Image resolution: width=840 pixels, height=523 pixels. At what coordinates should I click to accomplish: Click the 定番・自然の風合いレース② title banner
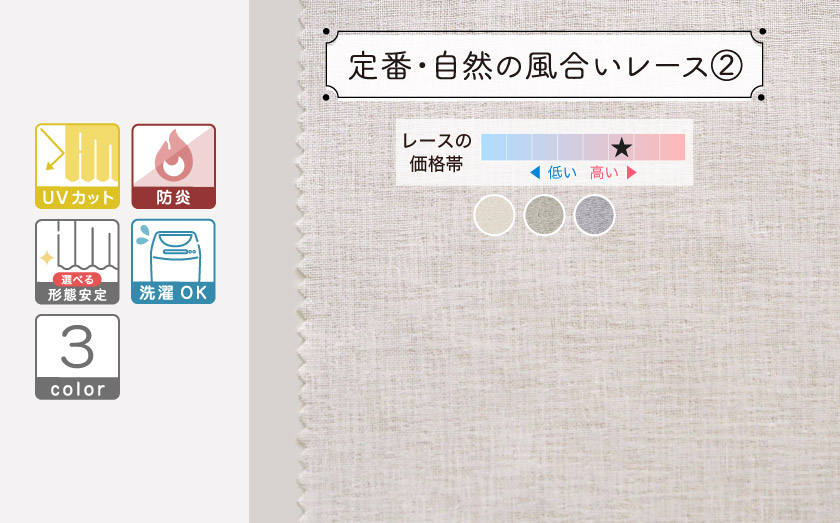(x=544, y=65)
